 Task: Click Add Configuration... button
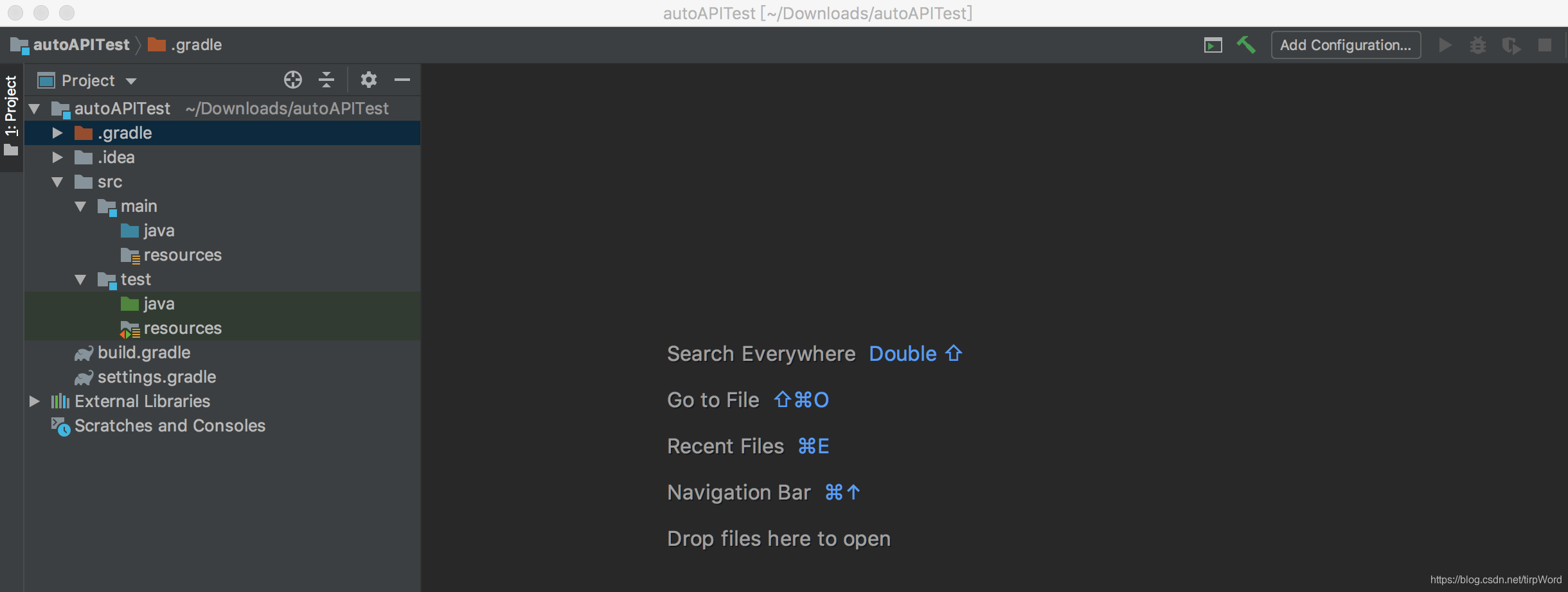point(1346,45)
